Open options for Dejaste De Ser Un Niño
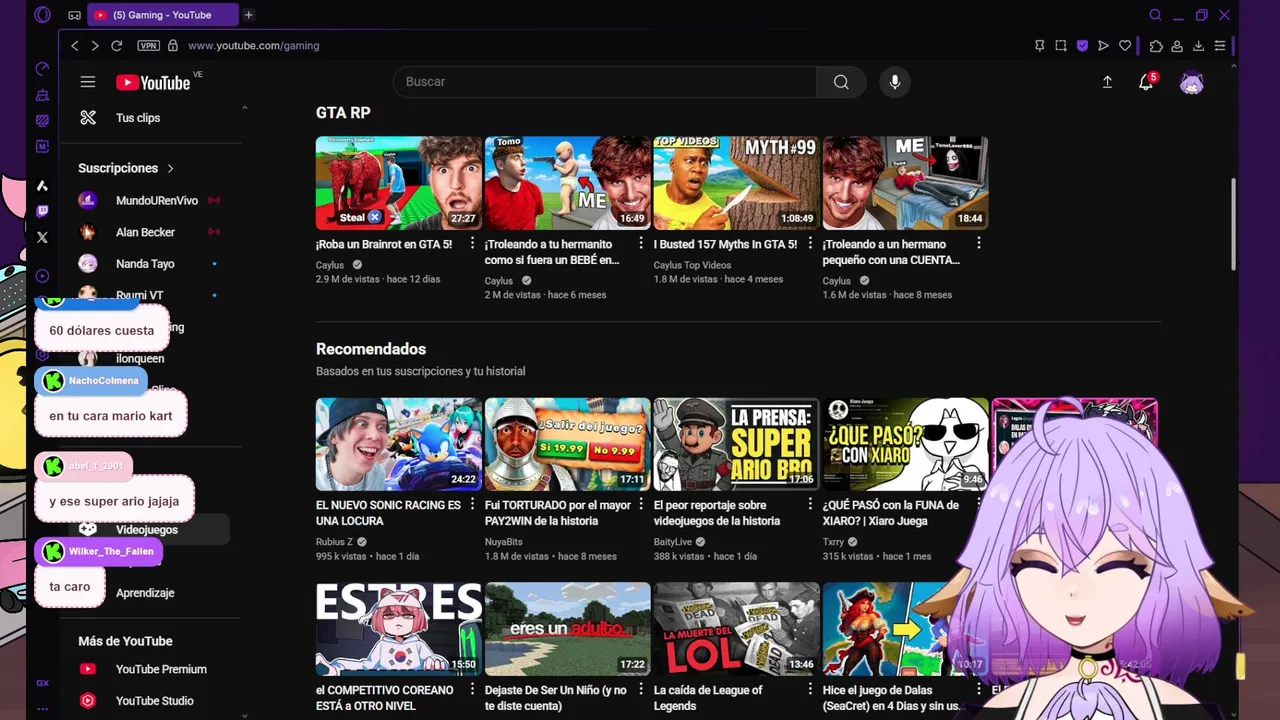1280x720 pixels. point(641,690)
